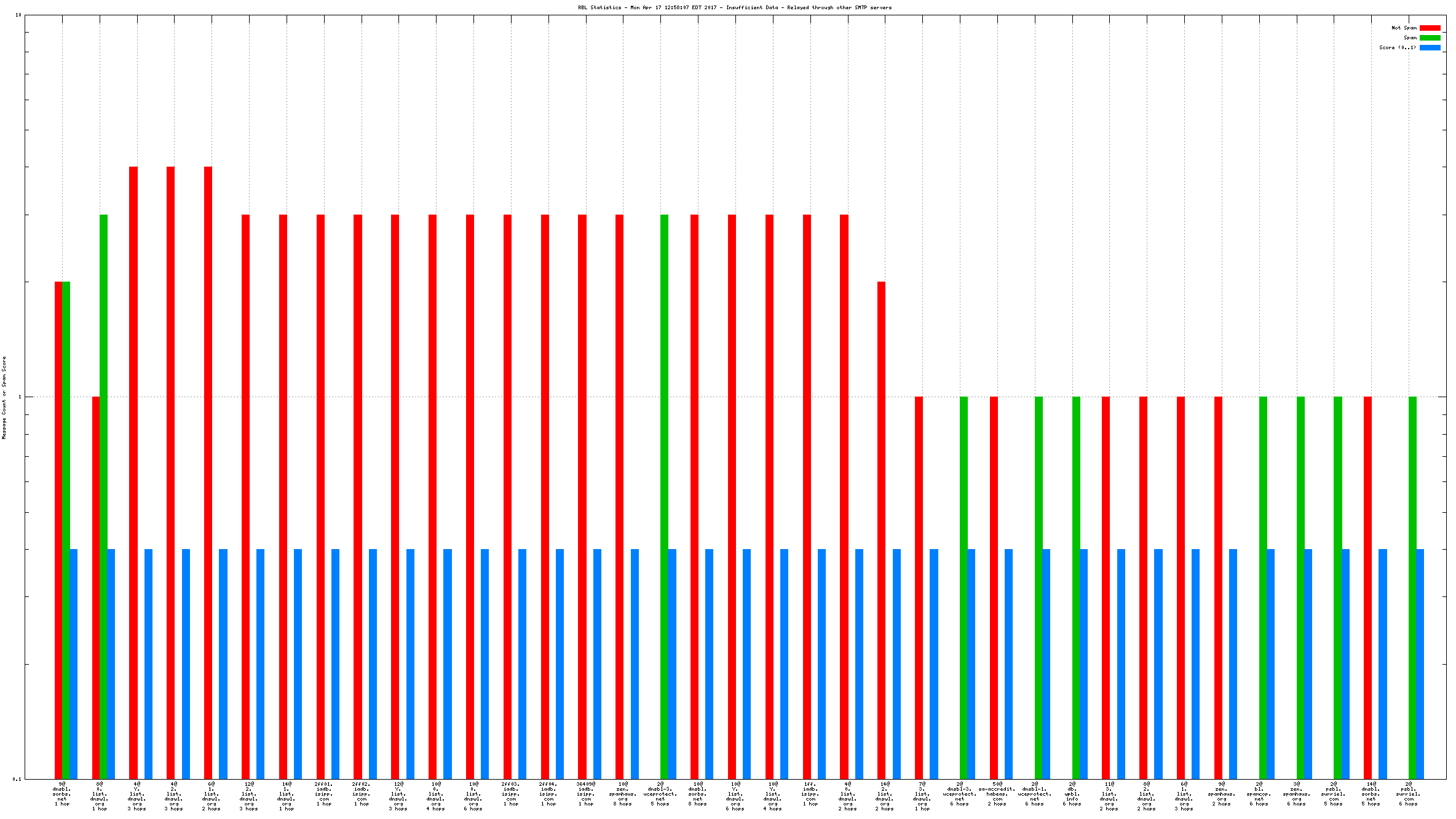This screenshot has height=819, width=1456.
Task: Click the dnsbl-1.uceprotect.net 6 hops label
Action: click(x=1034, y=794)
